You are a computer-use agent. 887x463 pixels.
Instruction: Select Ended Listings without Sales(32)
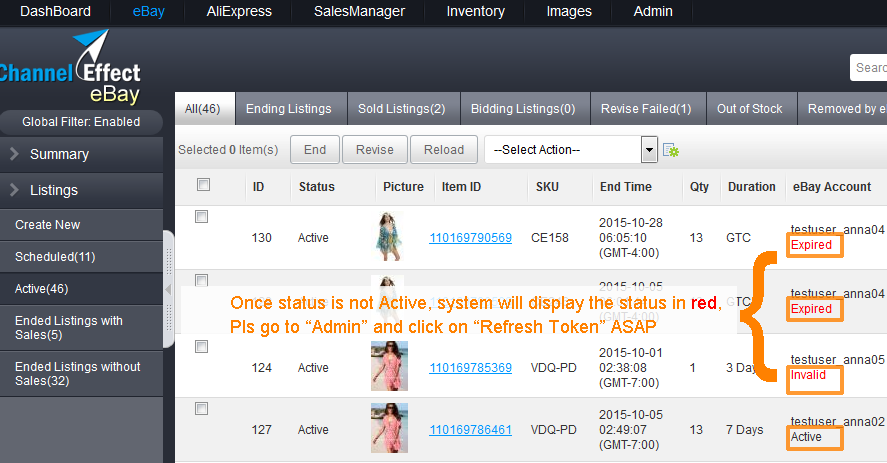pyautogui.click(x=81, y=374)
